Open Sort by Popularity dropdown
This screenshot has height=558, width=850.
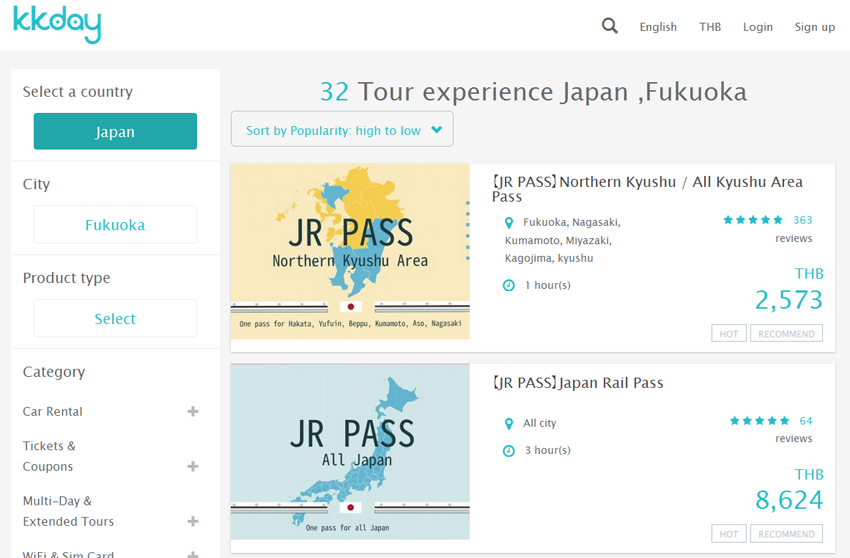coord(342,130)
